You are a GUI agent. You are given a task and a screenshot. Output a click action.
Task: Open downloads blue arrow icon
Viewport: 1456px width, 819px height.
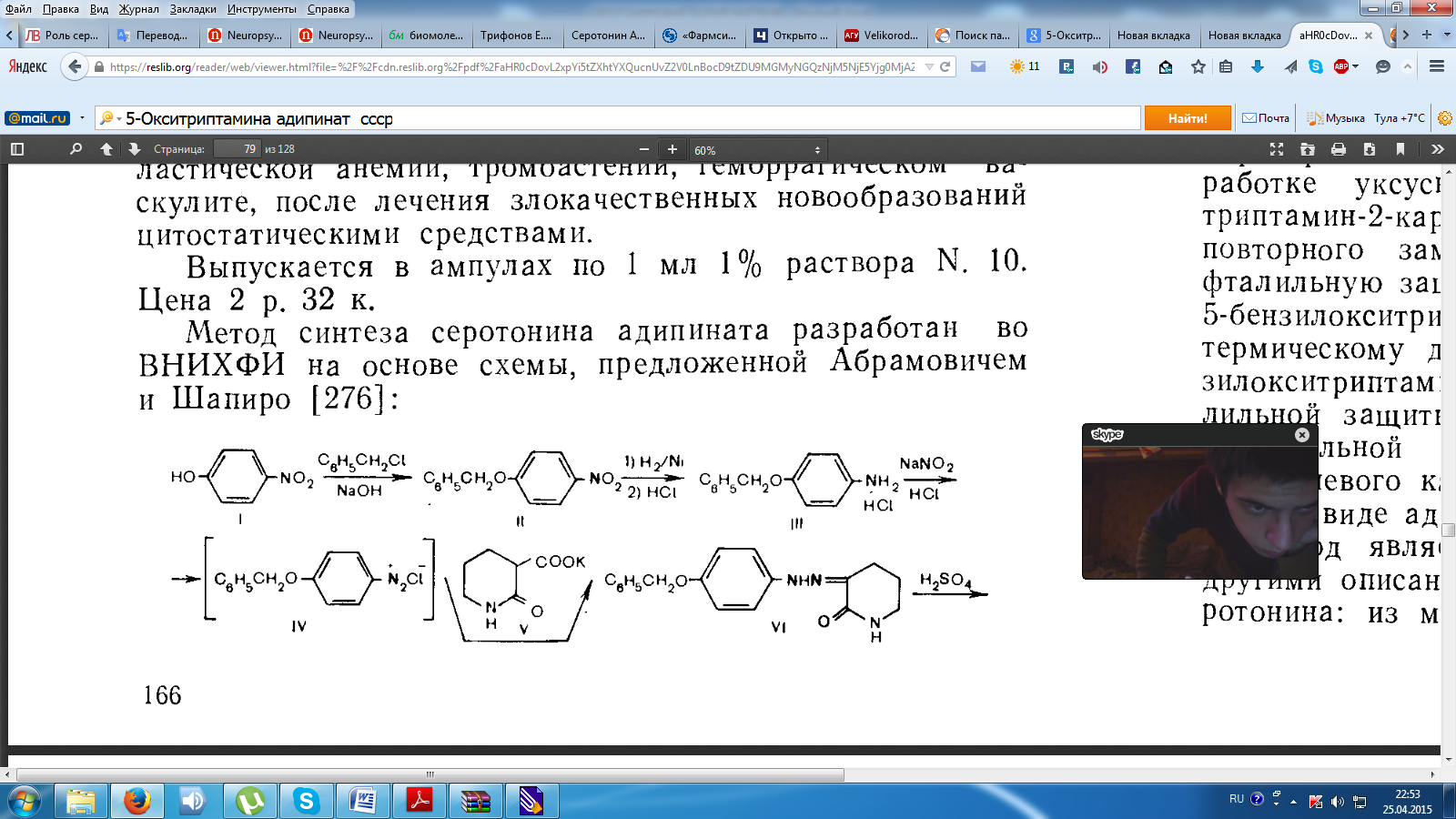pyautogui.click(x=1258, y=66)
